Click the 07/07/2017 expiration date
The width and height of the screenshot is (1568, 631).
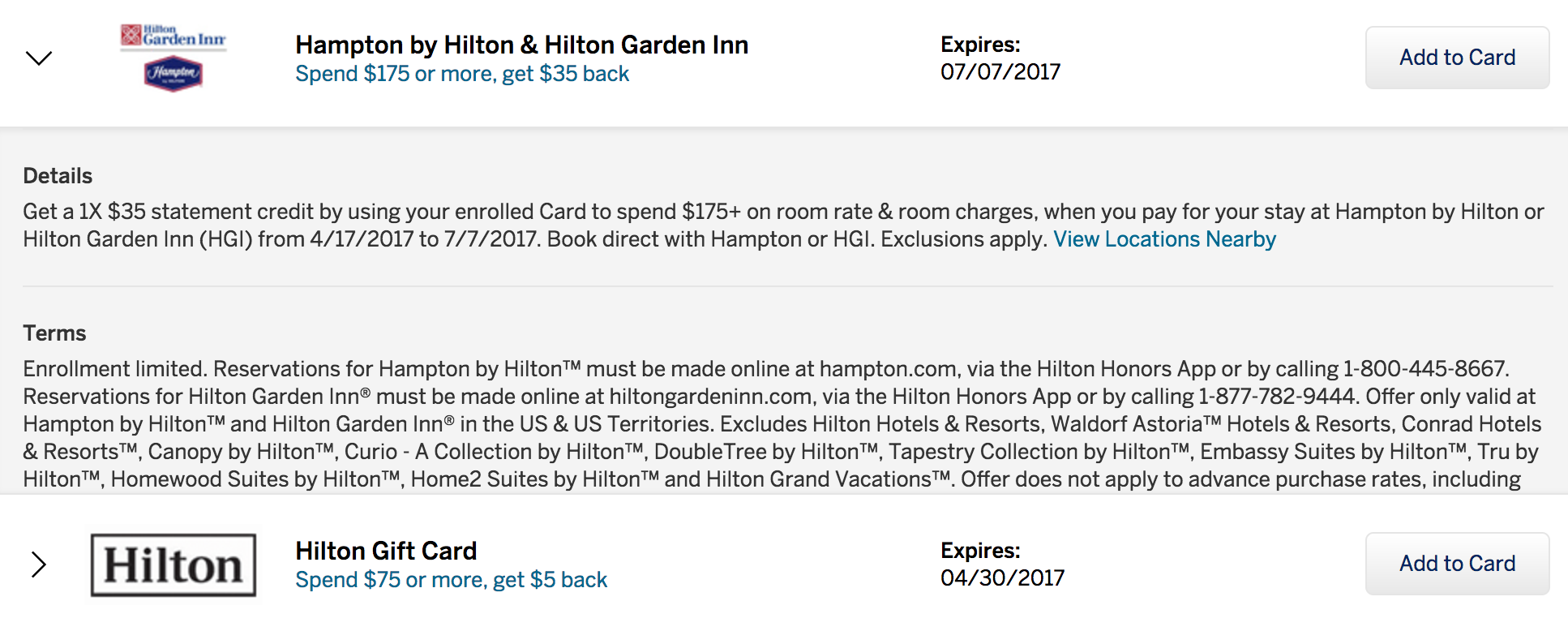1000,72
